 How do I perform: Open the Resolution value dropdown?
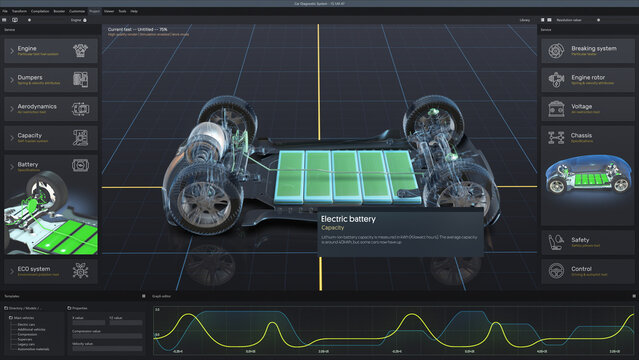[x=569, y=20]
